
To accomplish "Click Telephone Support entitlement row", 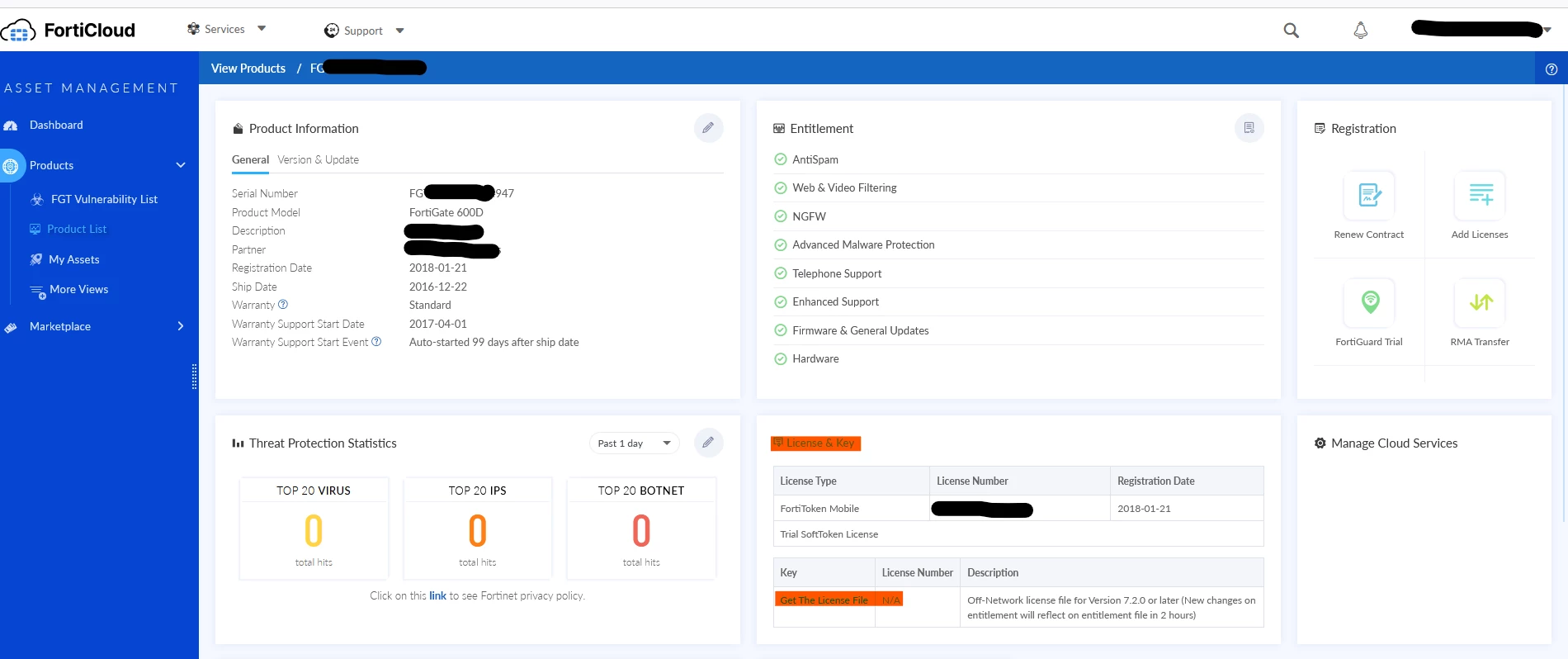I will coord(1018,273).
